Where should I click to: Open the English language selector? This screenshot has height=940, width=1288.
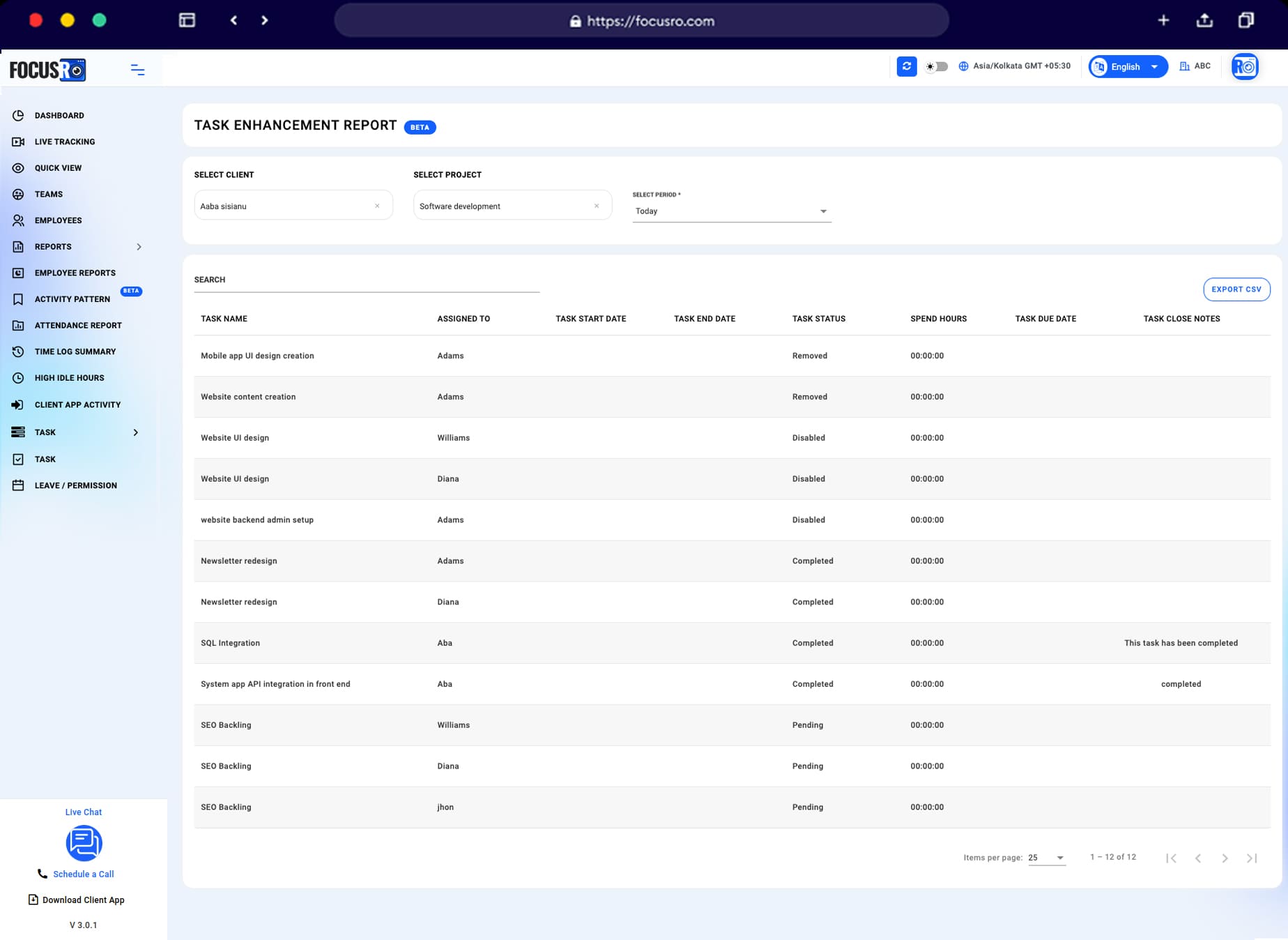tap(1127, 66)
